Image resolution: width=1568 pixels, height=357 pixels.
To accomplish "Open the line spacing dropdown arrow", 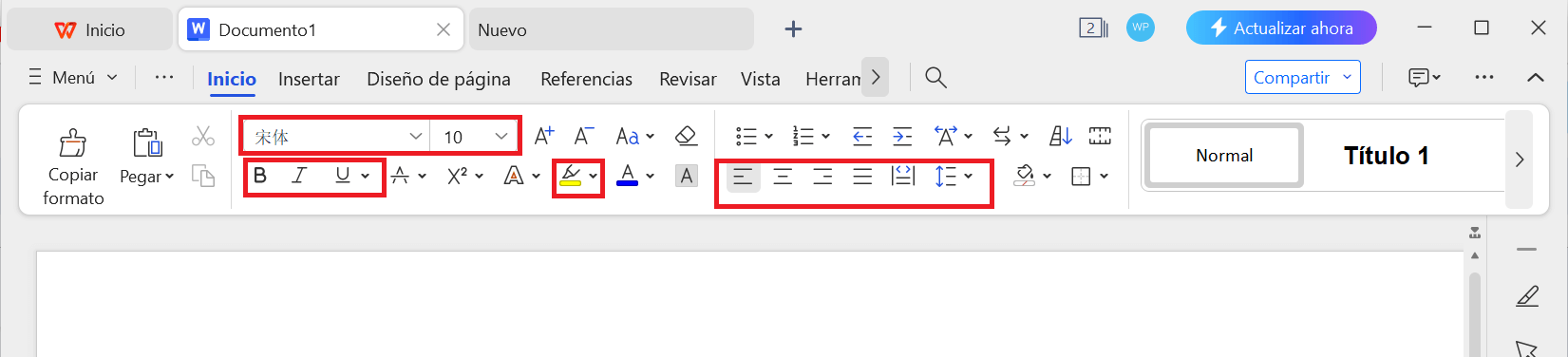I will 969,176.
